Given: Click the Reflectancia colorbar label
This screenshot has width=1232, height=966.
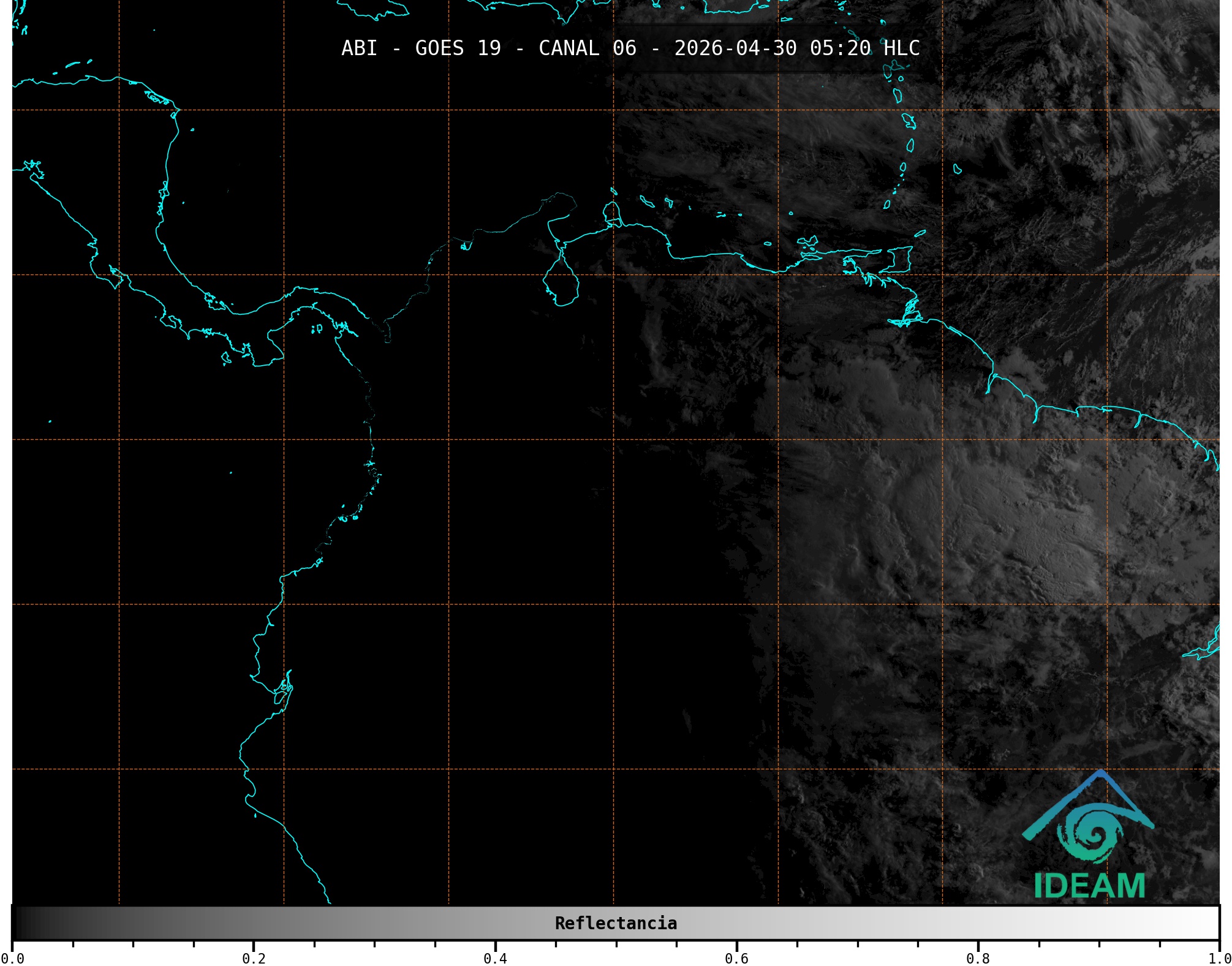Looking at the screenshot, I should pyautogui.click(x=616, y=923).
